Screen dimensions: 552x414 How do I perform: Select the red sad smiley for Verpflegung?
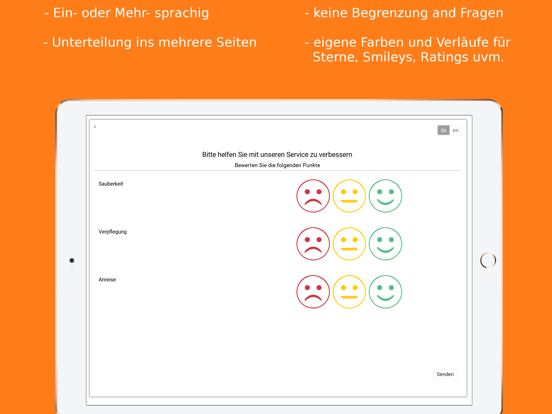(x=313, y=244)
